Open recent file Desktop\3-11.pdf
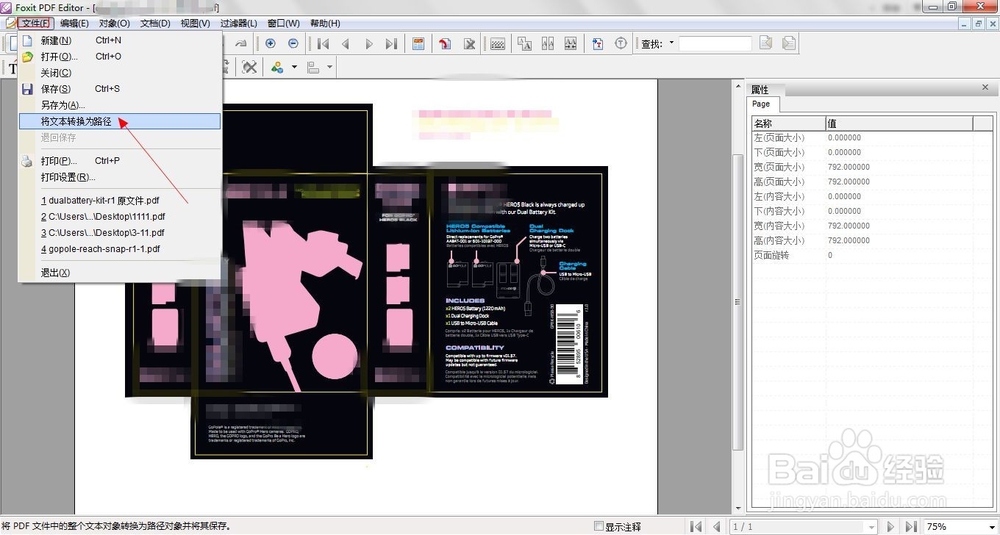1000x535 pixels. tap(120, 233)
